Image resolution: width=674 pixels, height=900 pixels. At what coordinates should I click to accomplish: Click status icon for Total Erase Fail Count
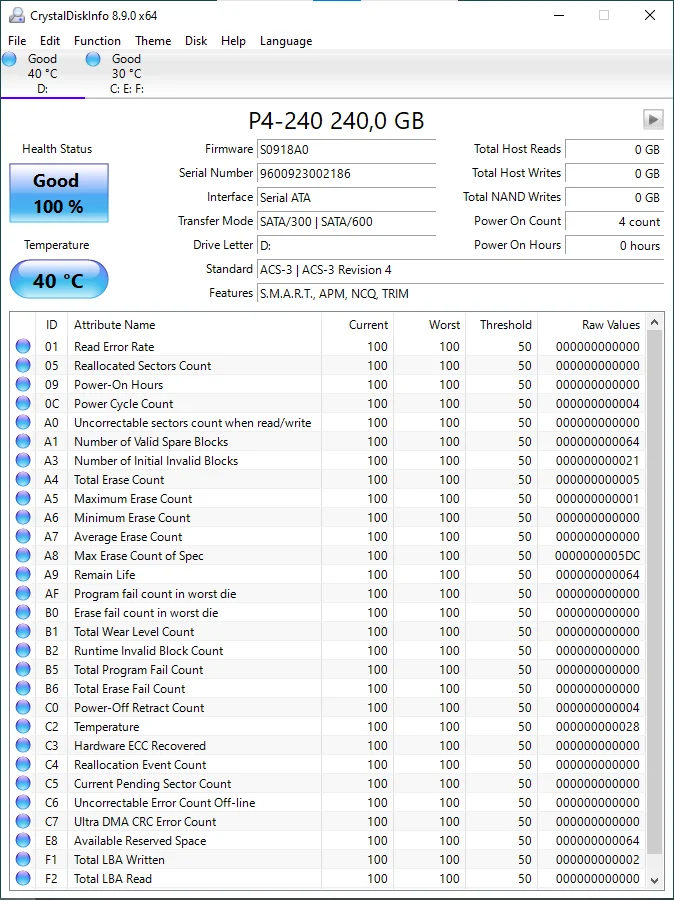23,688
